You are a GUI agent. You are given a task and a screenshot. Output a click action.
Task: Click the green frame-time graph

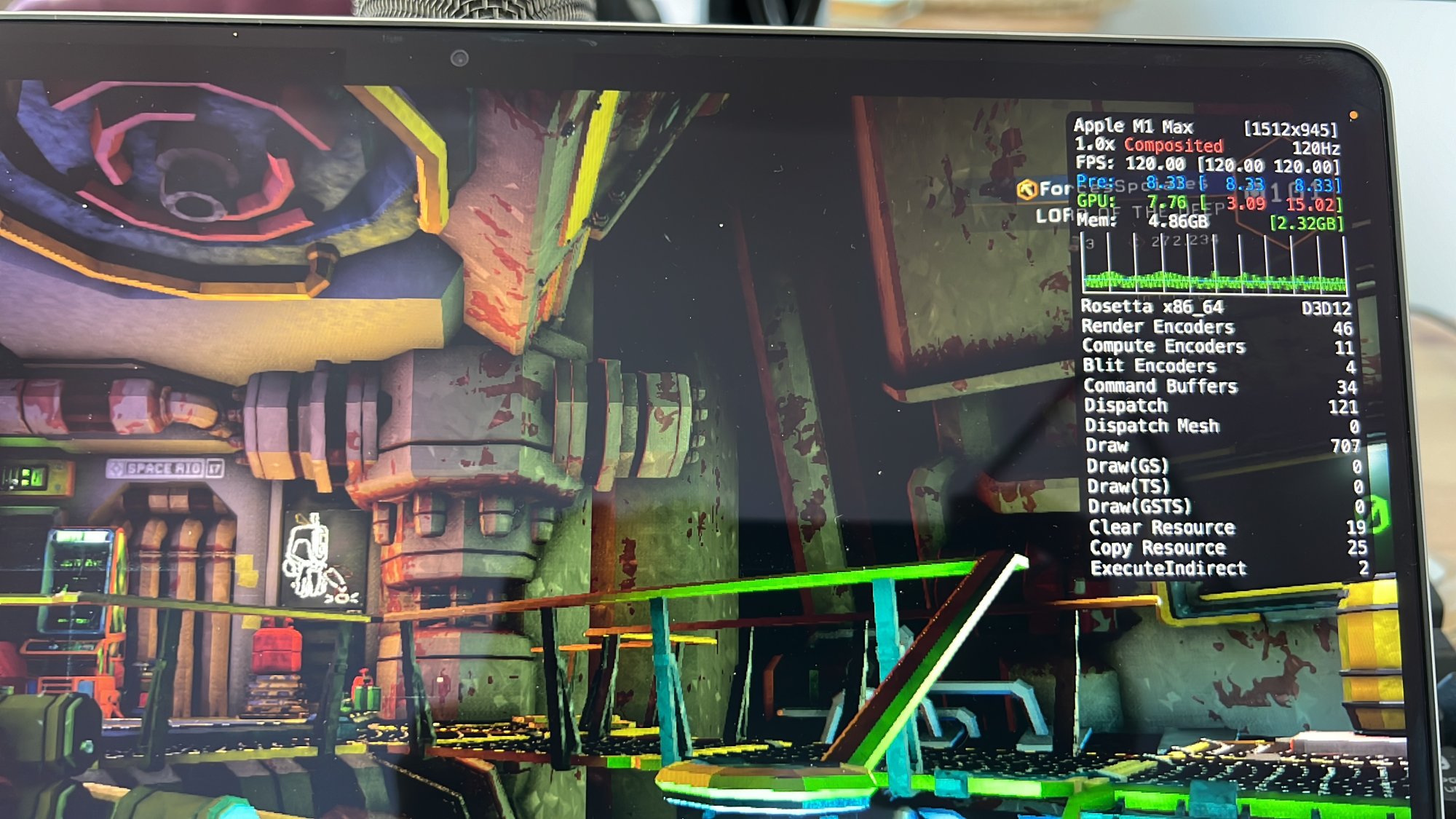coord(1214,264)
